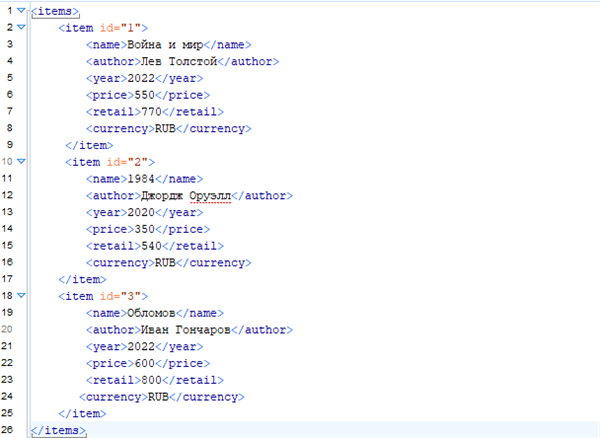Image resolution: width=600 pixels, height=438 pixels.
Task: Click the name value 1984
Action: [142, 178]
